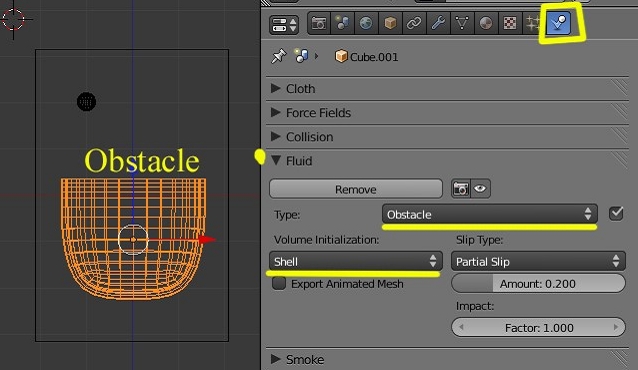Click the Cube.001 object breadcrumb
Image resolution: width=638 pixels, height=370 pixels.
point(366,57)
